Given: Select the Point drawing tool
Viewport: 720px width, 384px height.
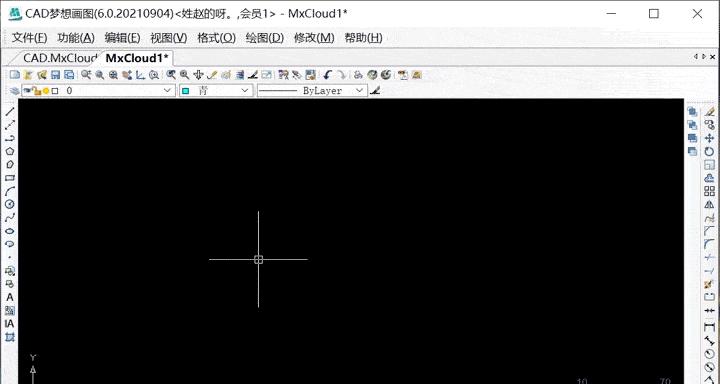Looking at the screenshot, I should pos(10,257).
